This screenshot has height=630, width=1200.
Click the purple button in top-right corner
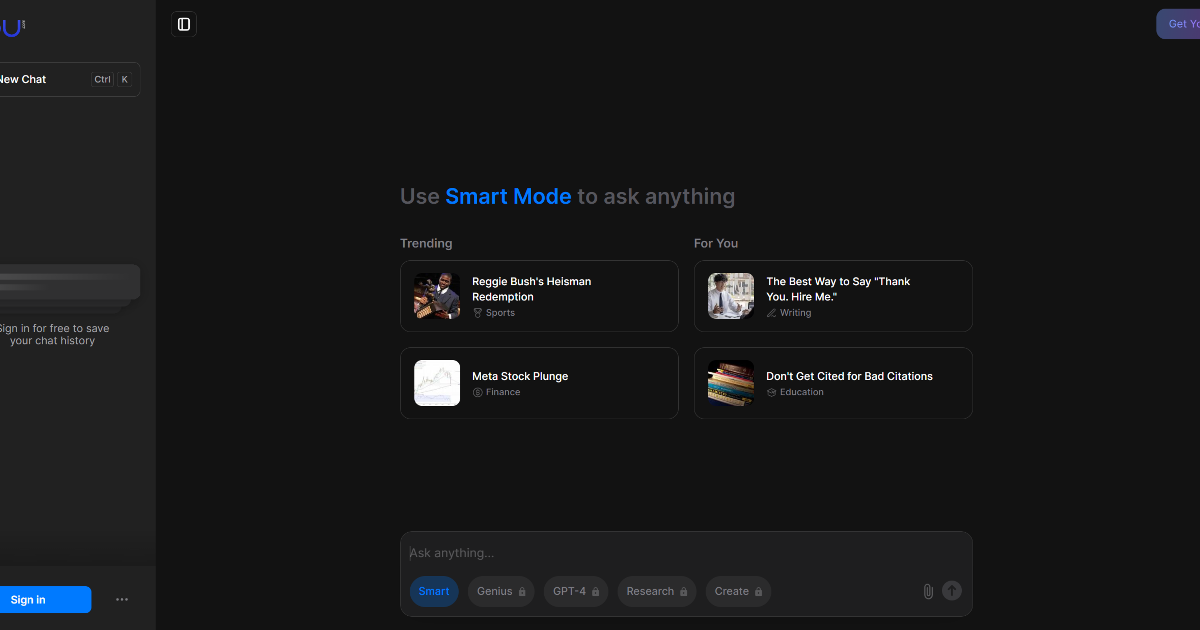tap(1178, 24)
